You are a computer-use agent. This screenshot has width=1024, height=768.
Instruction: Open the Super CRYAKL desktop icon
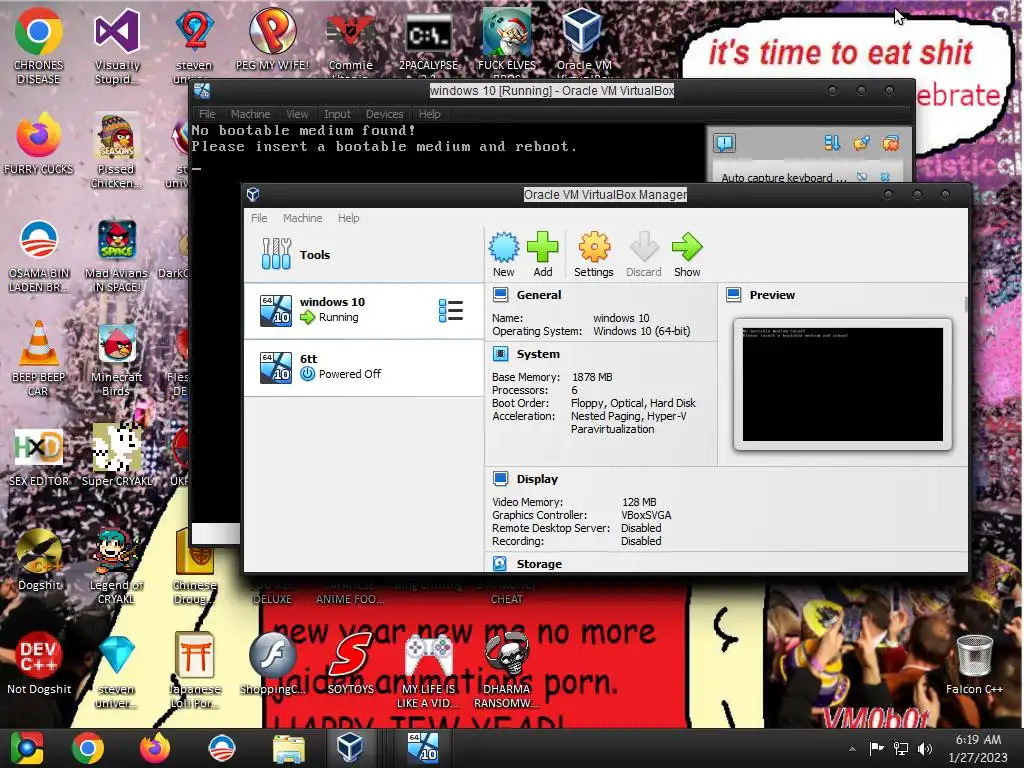117,455
